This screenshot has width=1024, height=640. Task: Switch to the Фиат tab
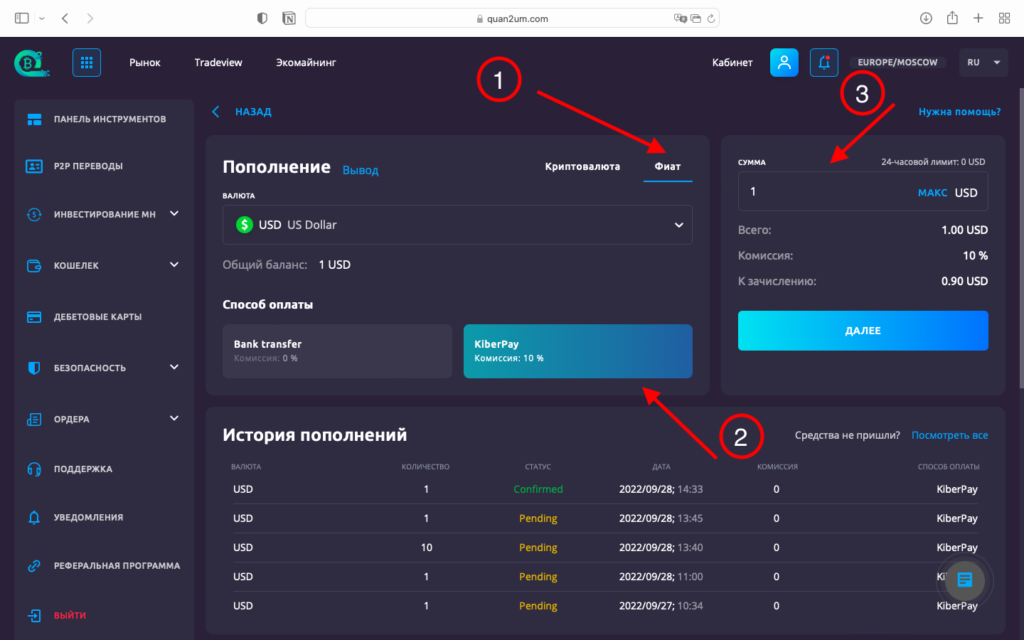[667, 167]
